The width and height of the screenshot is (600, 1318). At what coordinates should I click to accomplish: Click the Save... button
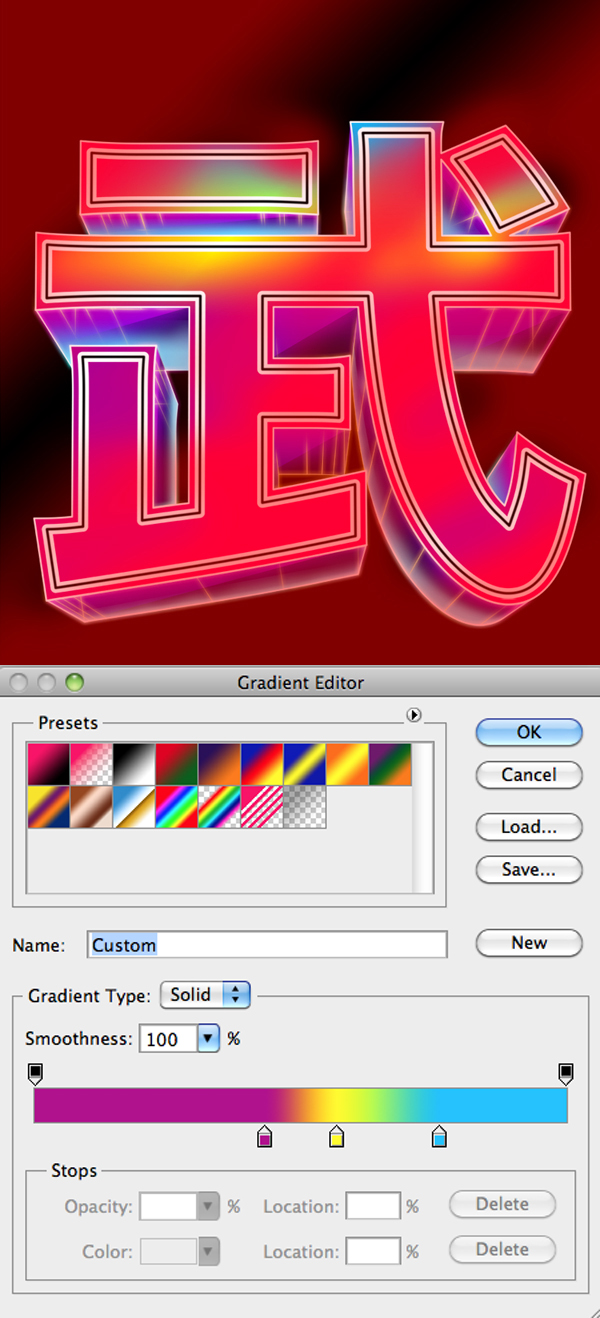[x=529, y=870]
